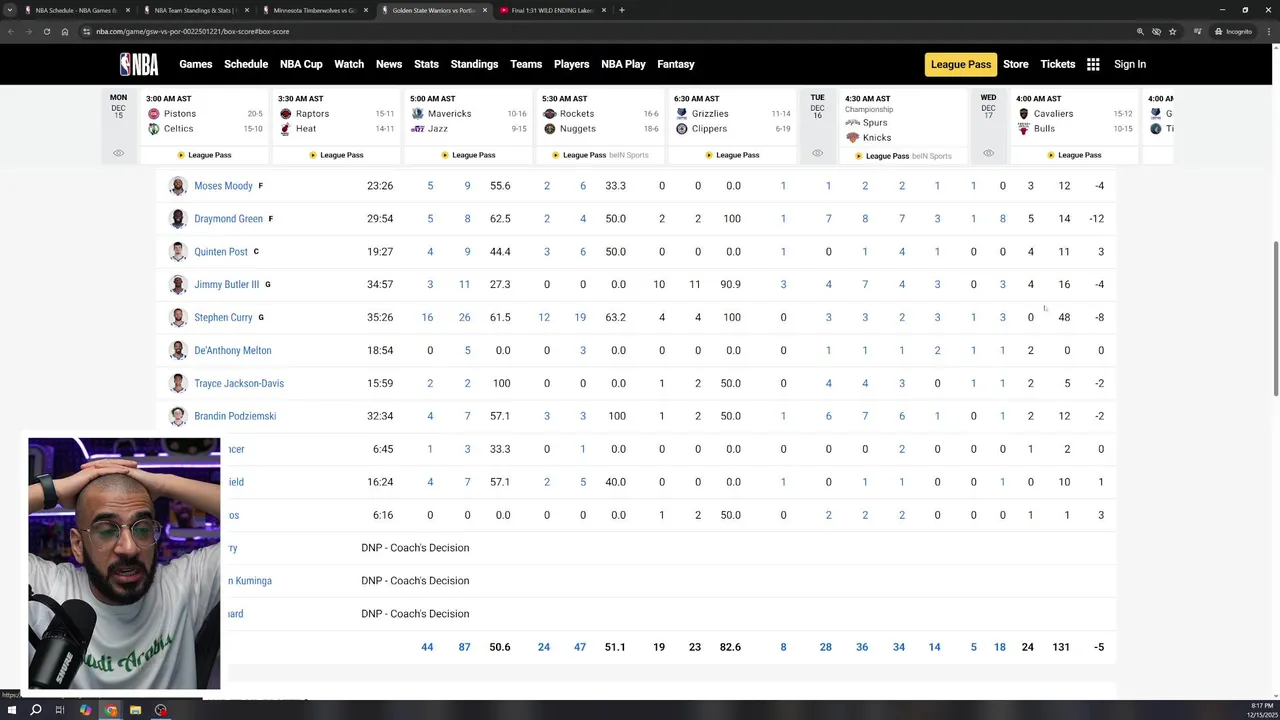Bookmark this page with the star icon

(x=1174, y=31)
